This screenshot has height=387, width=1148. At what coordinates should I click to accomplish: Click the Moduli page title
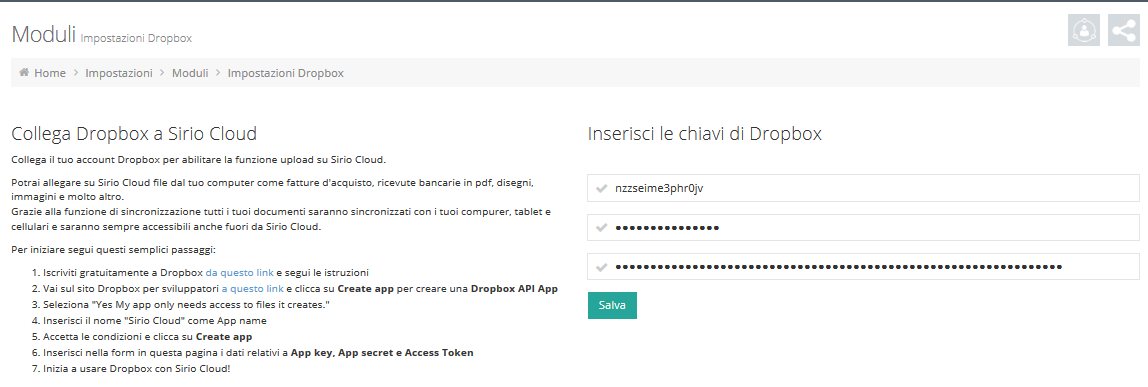click(x=44, y=33)
